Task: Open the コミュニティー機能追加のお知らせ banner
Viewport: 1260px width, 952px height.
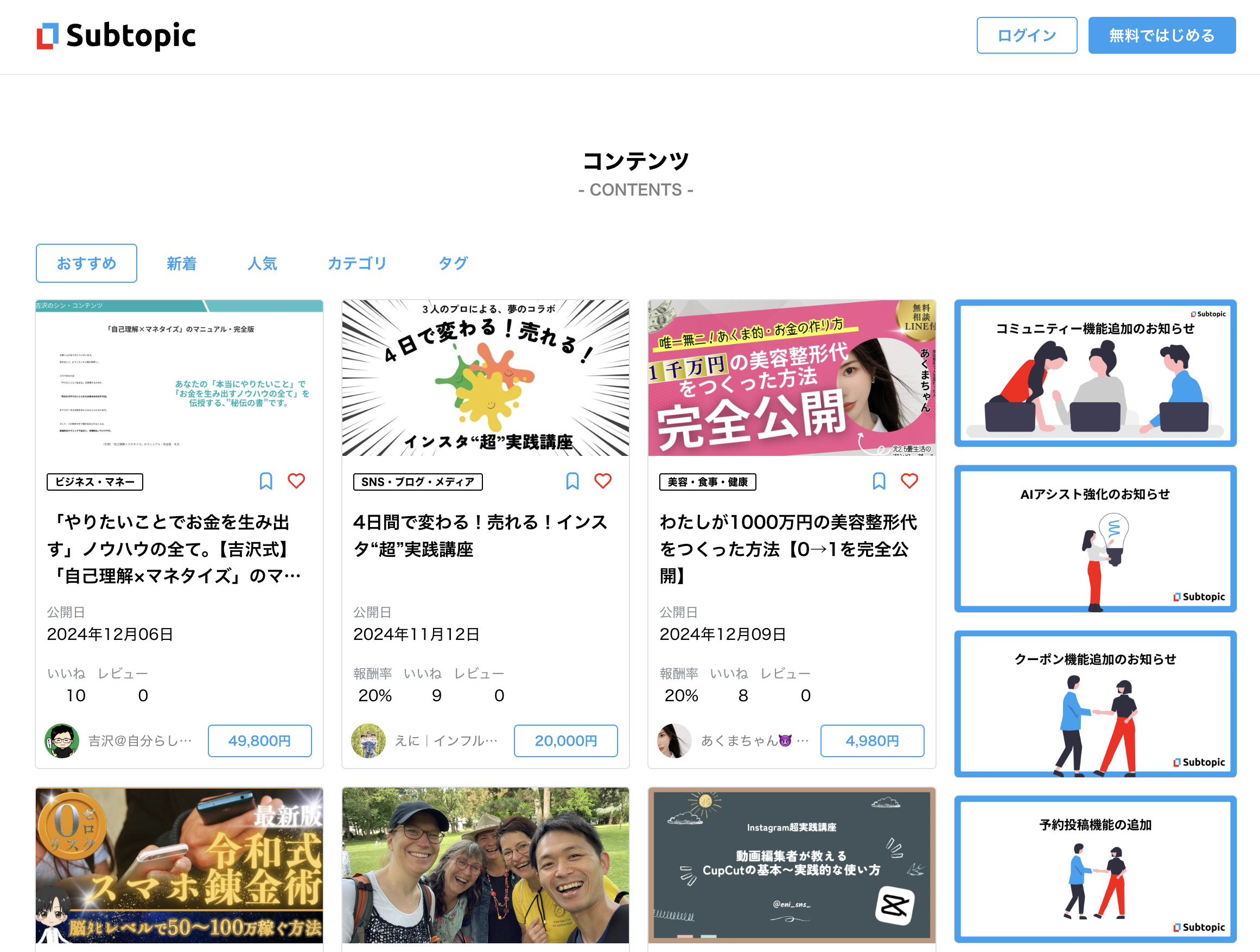Action: [1094, 373]
